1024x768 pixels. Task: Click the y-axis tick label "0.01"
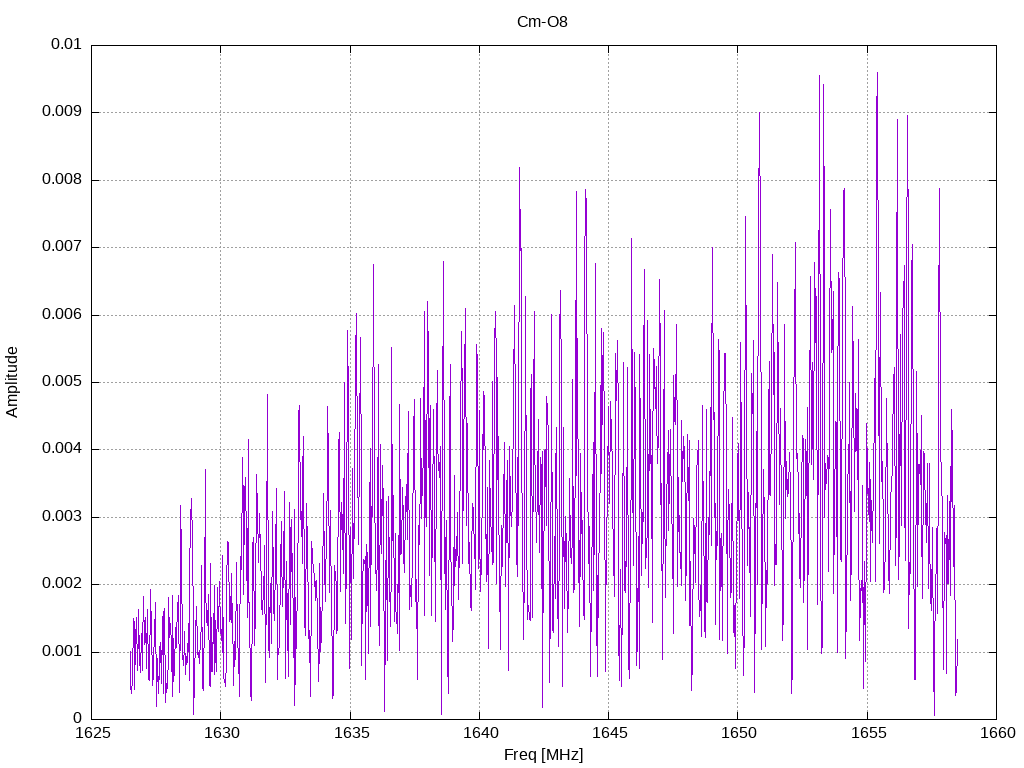click(66, 44)
